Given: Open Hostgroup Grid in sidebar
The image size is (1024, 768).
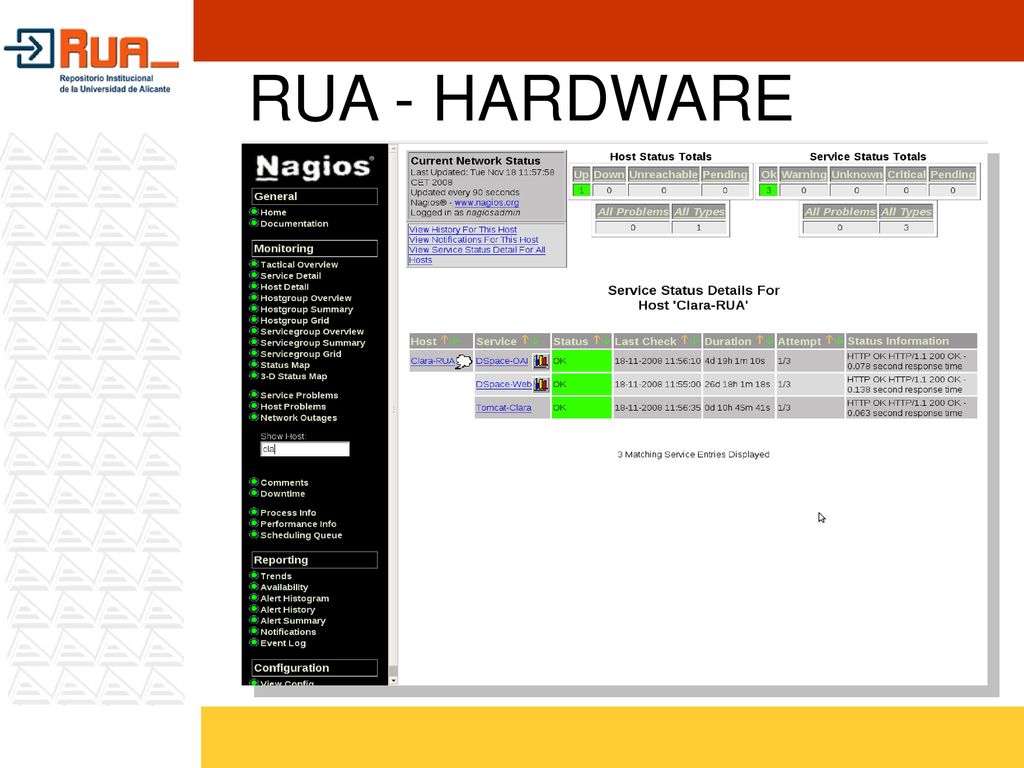Looking at the screenshot, I should 295,320.
